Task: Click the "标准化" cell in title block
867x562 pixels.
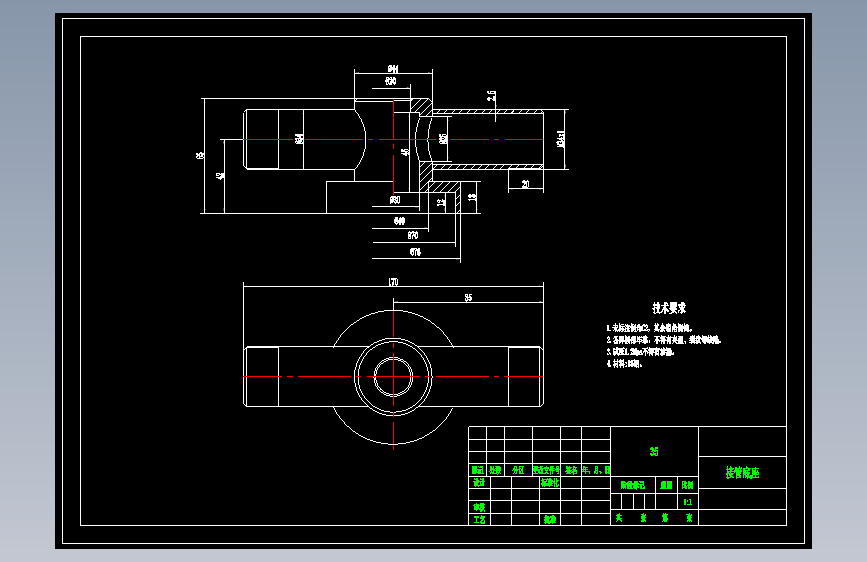Action: click(550, 482)
